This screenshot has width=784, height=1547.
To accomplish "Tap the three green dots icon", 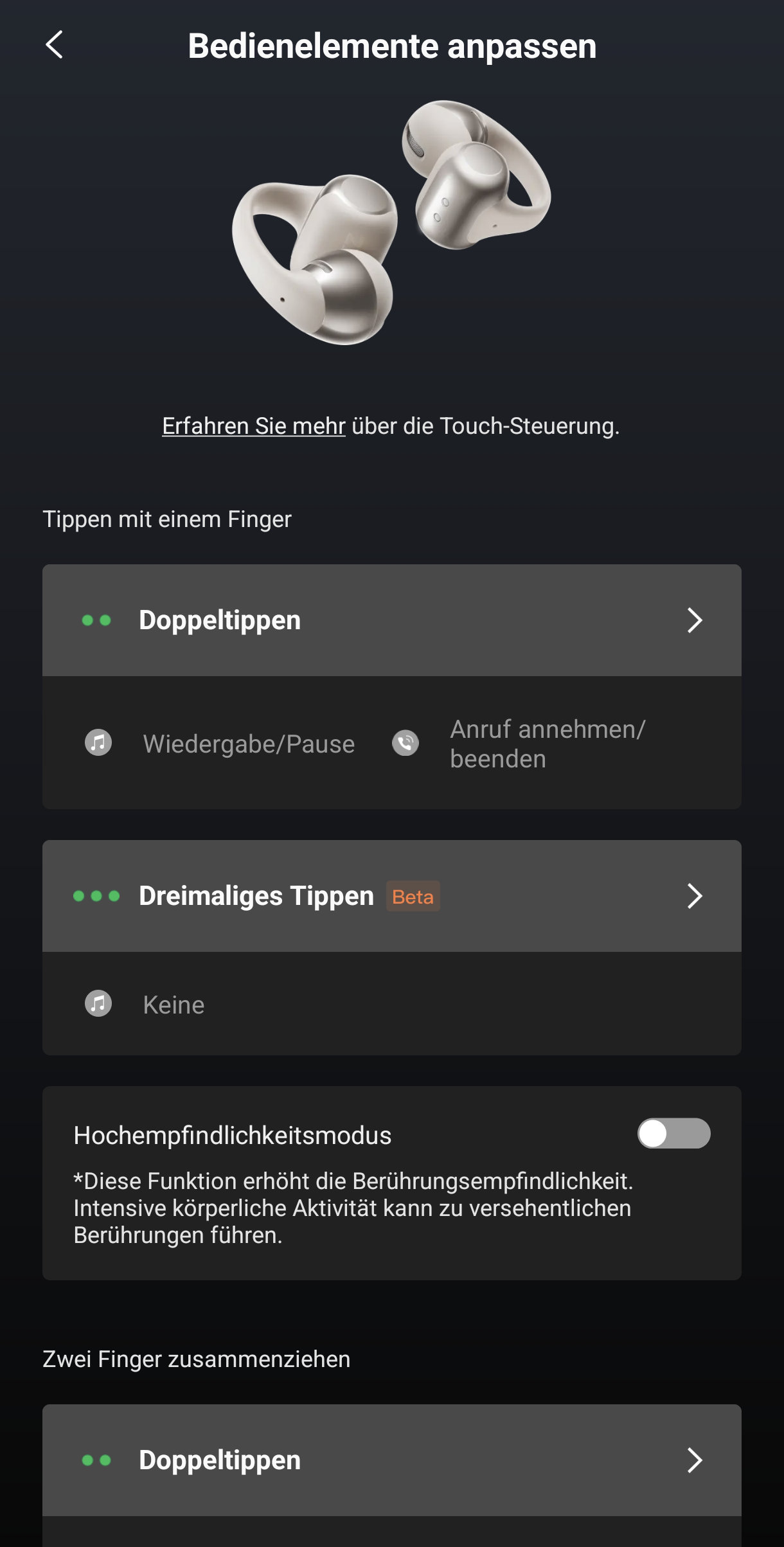I will click(x=96, y=896).
